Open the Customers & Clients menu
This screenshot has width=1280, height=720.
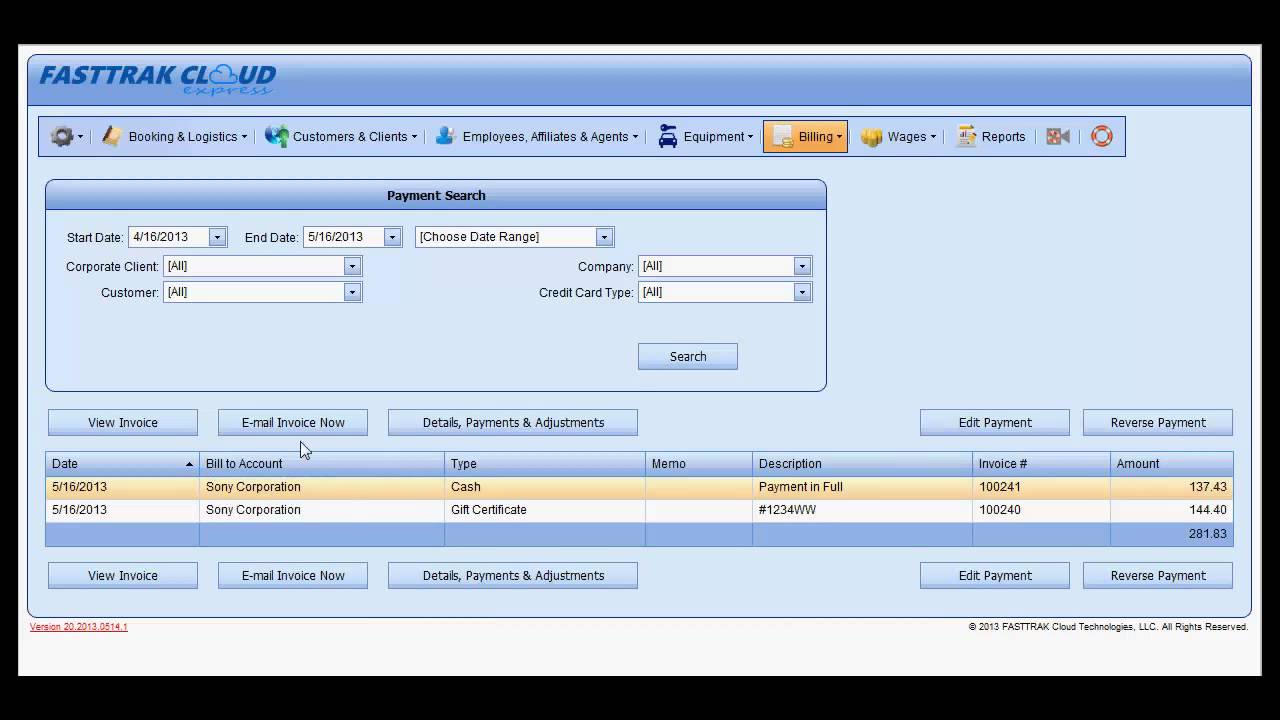341,137
